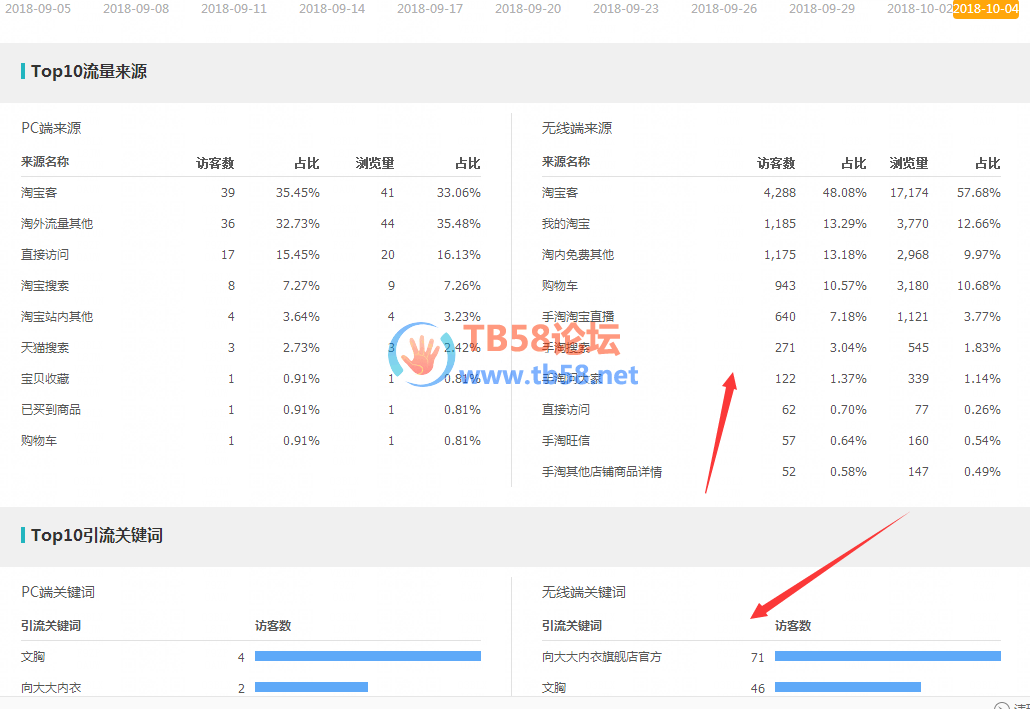Open the 手淘淘宝直播 source row
This screenshot has height=709, width=1030.
point(577,317)
